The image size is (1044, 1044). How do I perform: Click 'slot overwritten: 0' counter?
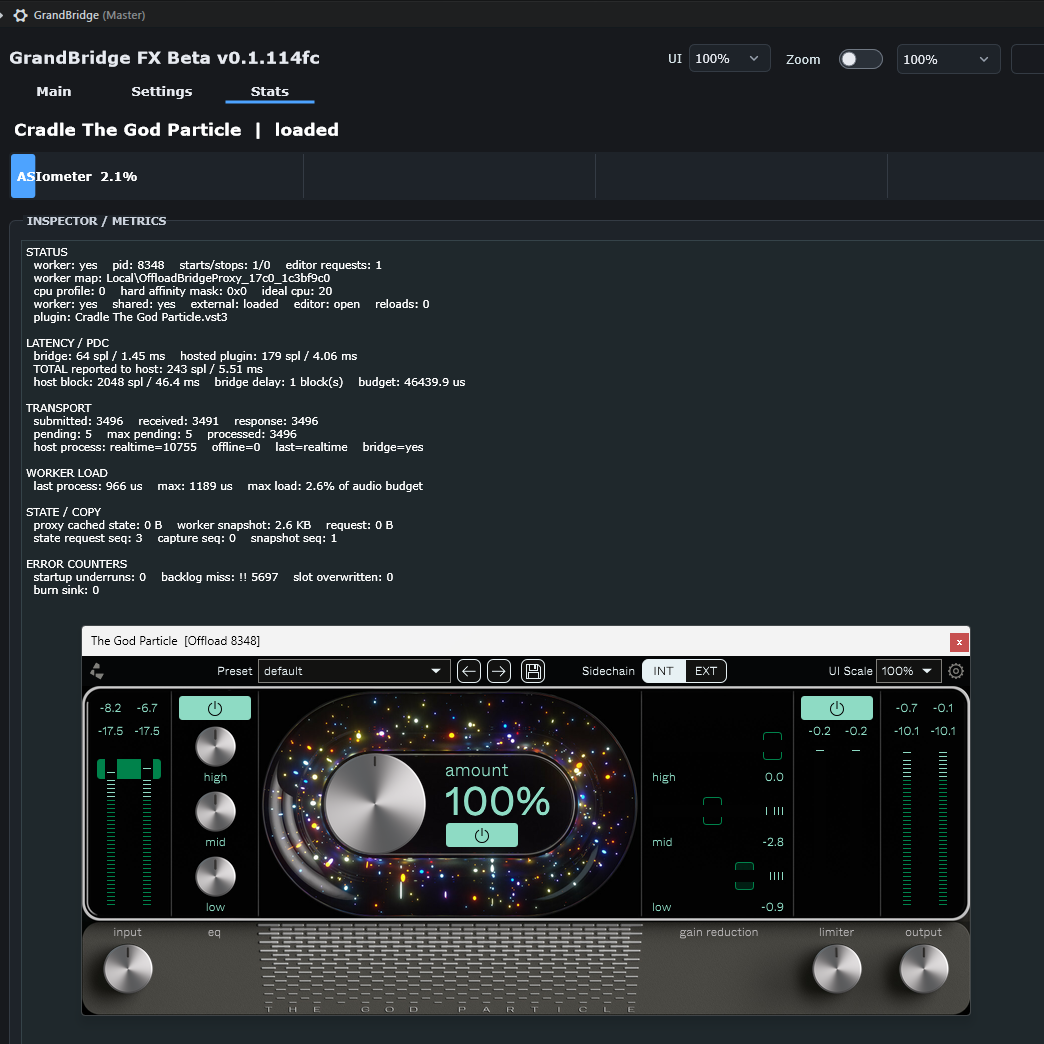pyautogui.click(x=343, y=577)
